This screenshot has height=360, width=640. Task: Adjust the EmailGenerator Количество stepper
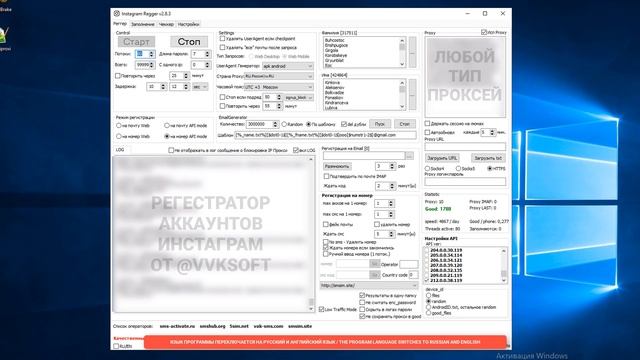coord(276,124)
